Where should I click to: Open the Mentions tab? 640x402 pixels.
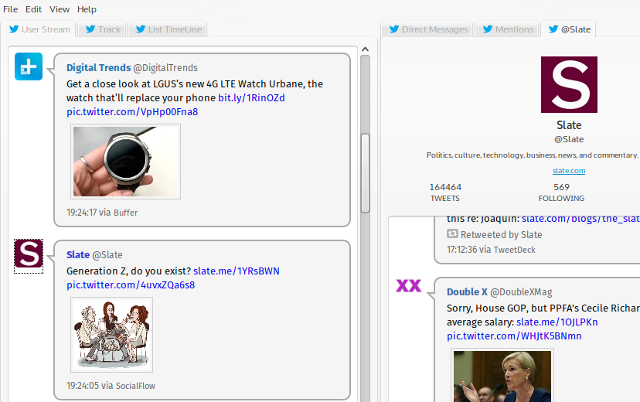507,29
